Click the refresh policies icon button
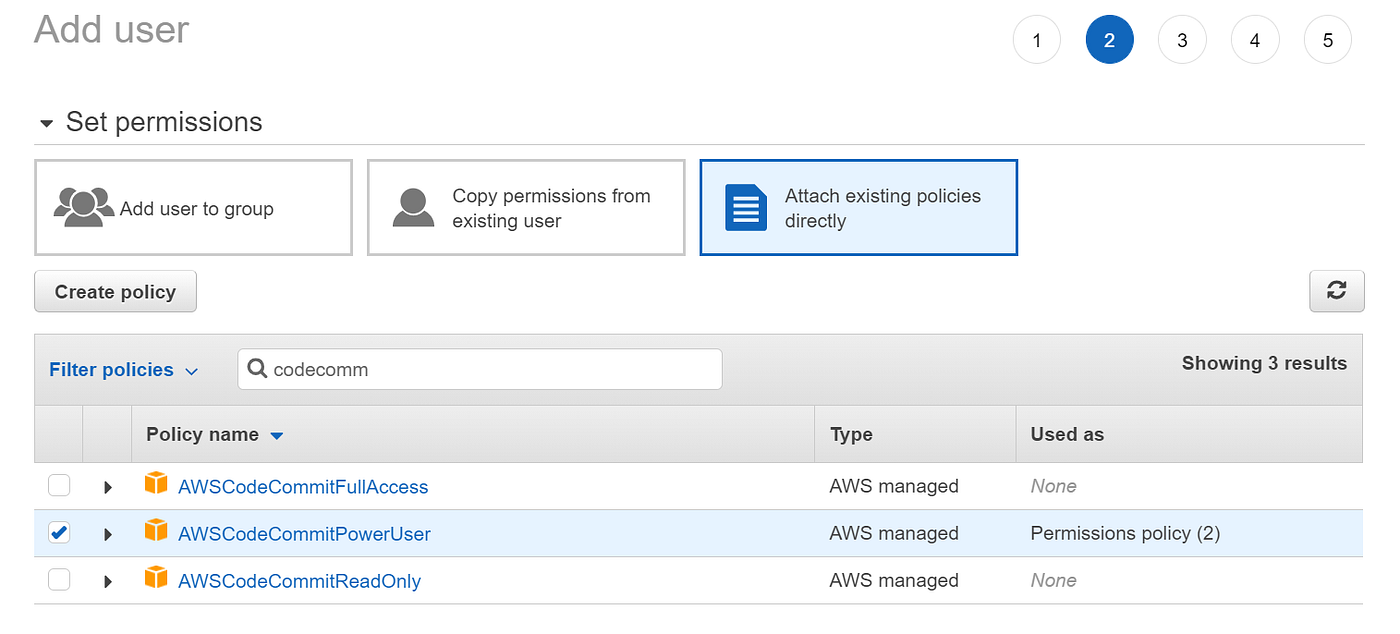The width and height of the screenshot is (1400, 634). click(x=1336, y=291)
